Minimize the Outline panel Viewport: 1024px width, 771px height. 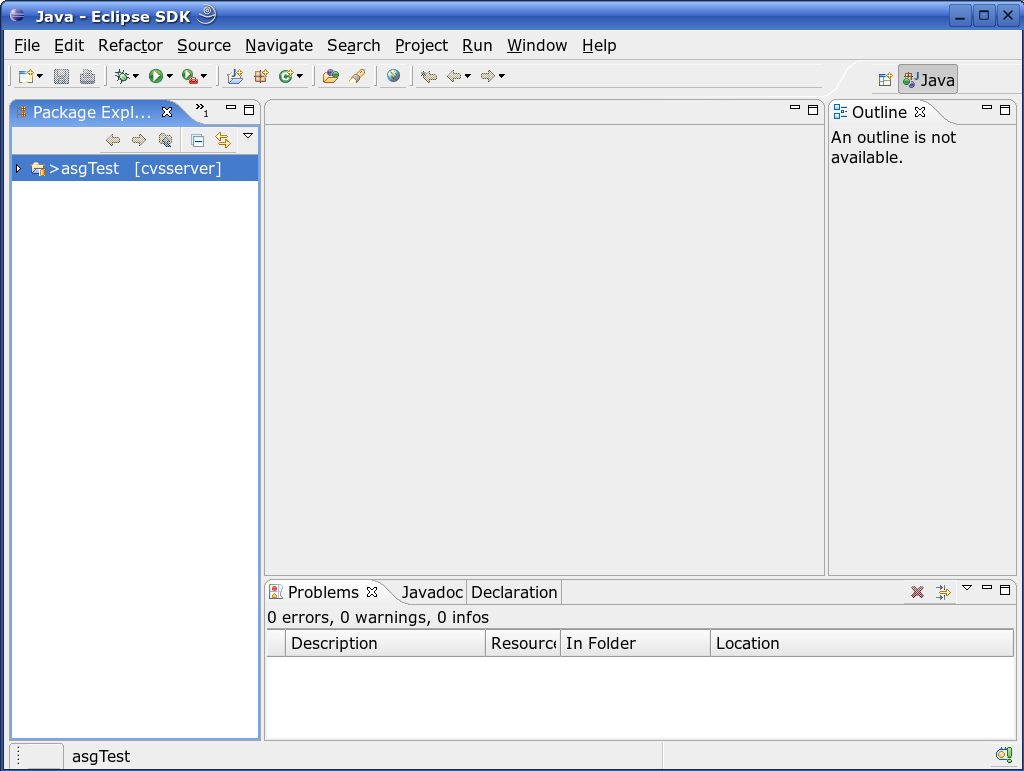pyautogui.click(x=987, y=107)
